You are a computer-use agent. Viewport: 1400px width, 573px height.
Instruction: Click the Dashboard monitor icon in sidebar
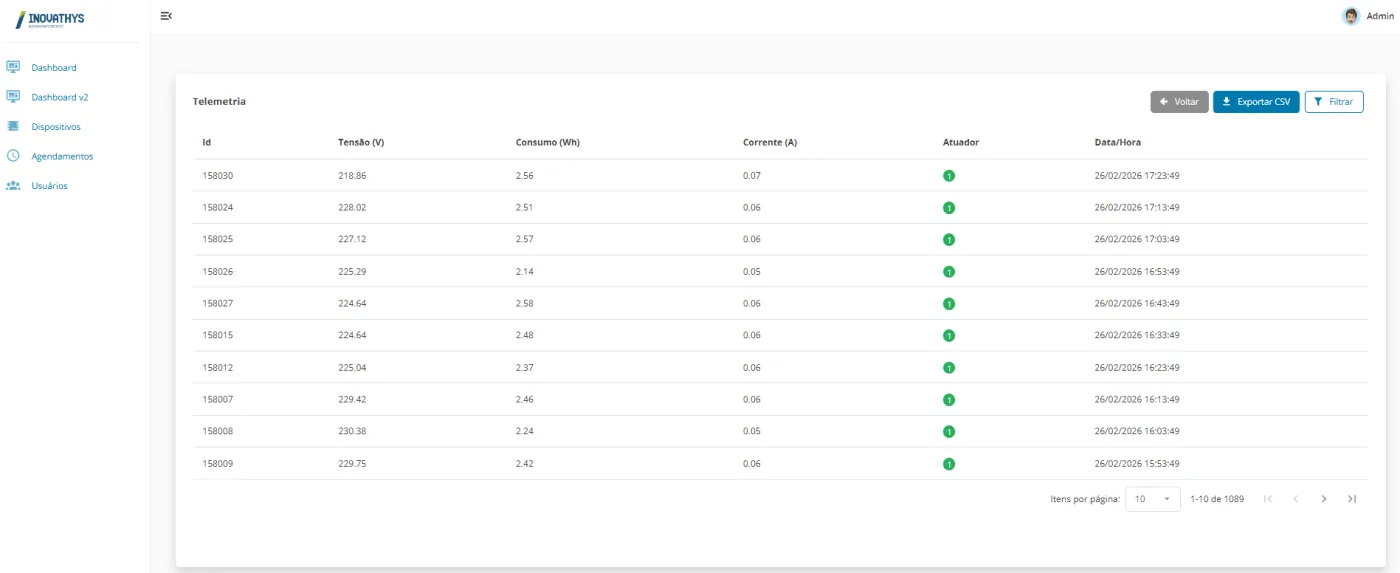coord(13,67)
